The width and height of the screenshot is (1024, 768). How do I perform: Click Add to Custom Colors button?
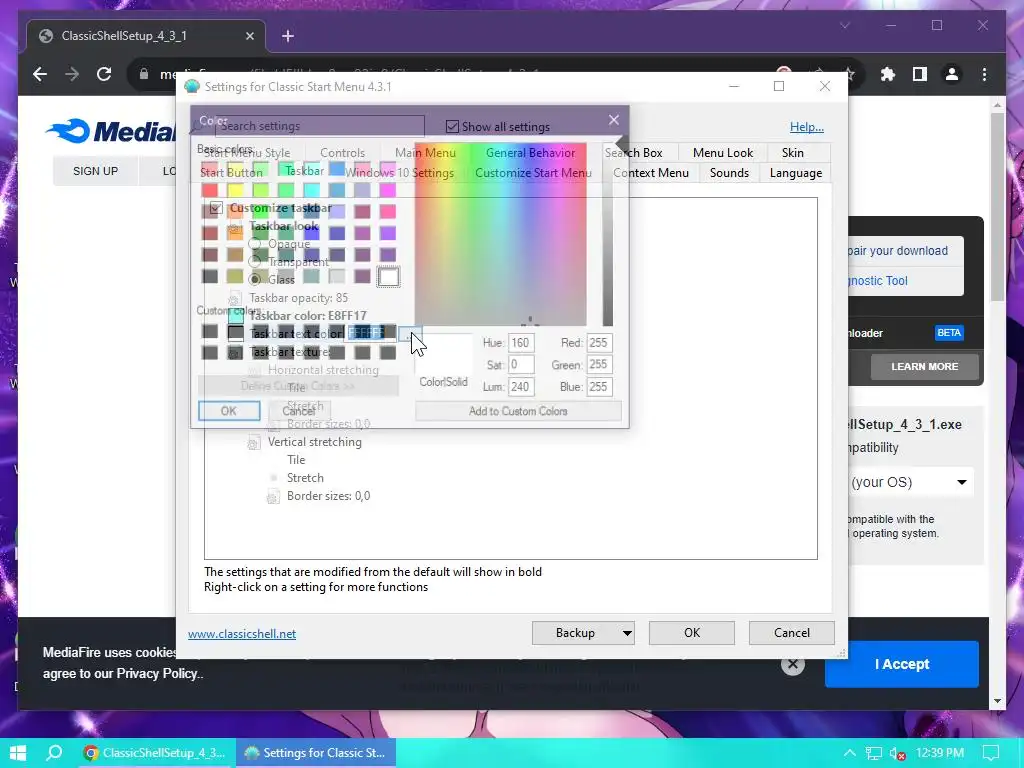click(518, 411)
